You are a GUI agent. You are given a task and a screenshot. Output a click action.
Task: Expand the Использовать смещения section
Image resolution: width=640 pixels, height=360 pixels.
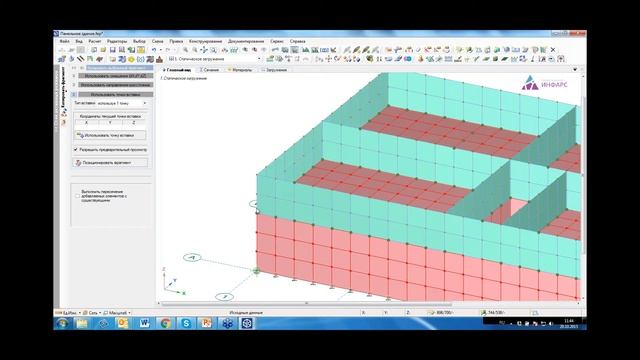coord(116,76)
